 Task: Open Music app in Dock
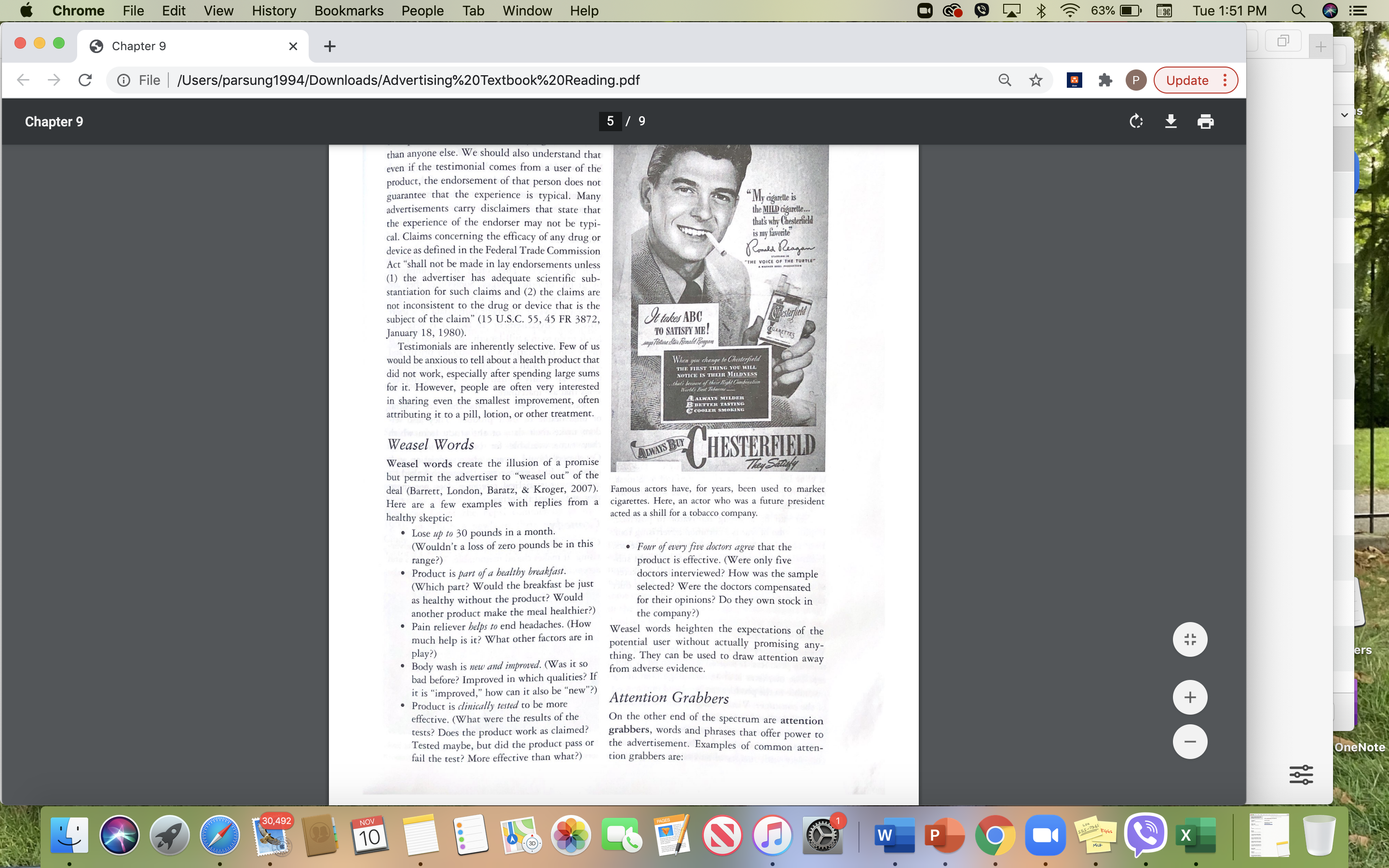pyautogui.click(x=772, y=835)
